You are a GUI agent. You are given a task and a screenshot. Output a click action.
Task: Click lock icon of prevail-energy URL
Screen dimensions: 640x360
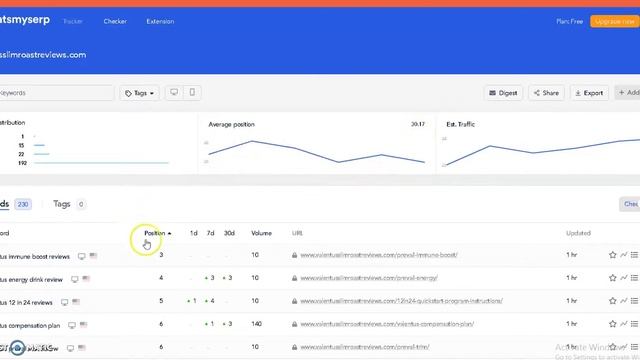[294, 278]
